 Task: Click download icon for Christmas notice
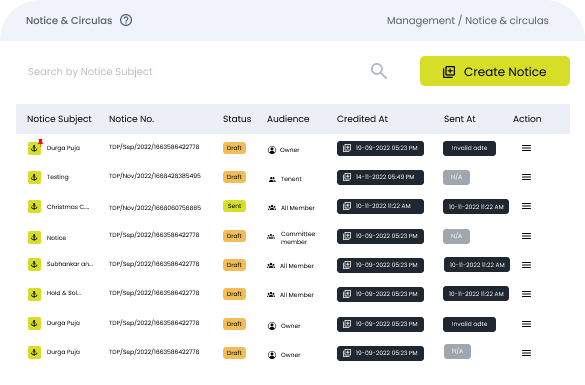pyautogui.click(x=34, y=206)
